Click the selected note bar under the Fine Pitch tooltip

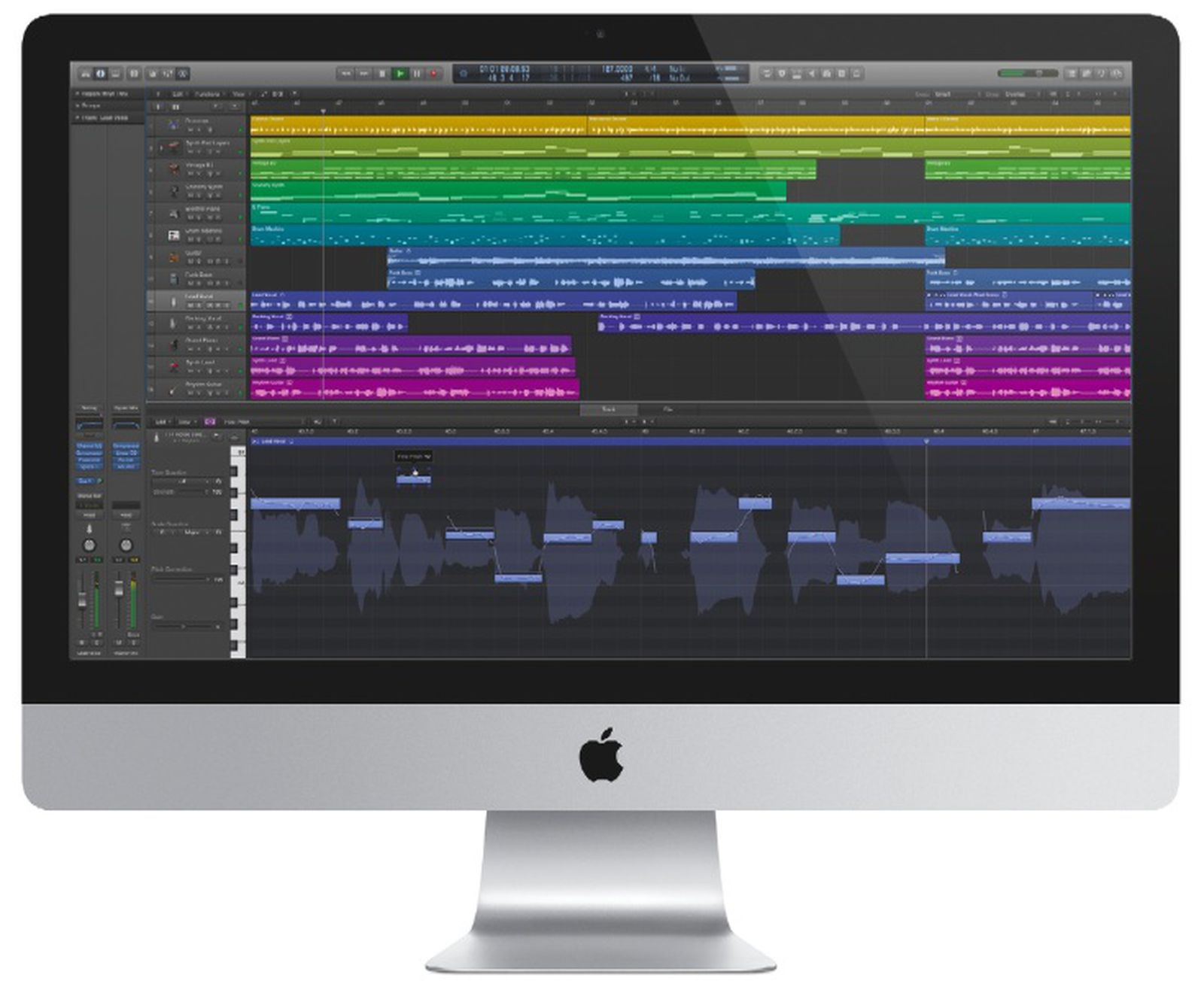click(x=414, y=479)
